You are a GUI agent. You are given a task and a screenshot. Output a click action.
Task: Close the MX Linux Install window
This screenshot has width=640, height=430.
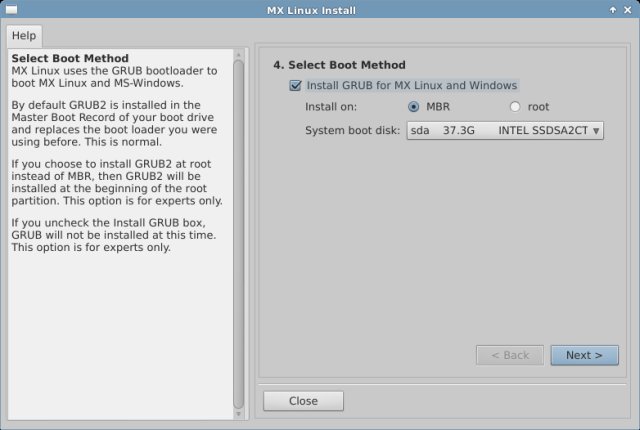pos(628,10)
